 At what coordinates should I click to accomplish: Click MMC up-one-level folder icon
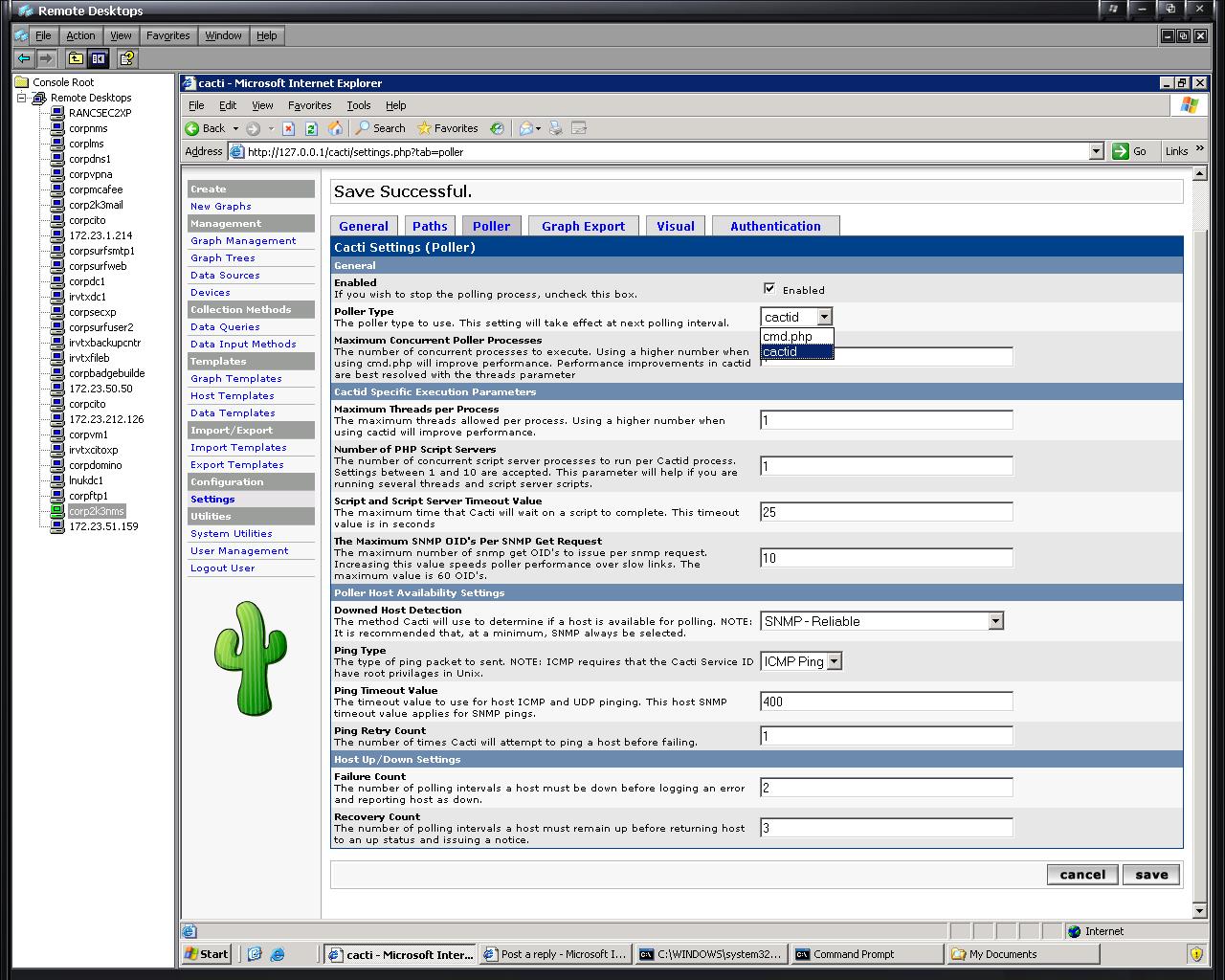76,58
